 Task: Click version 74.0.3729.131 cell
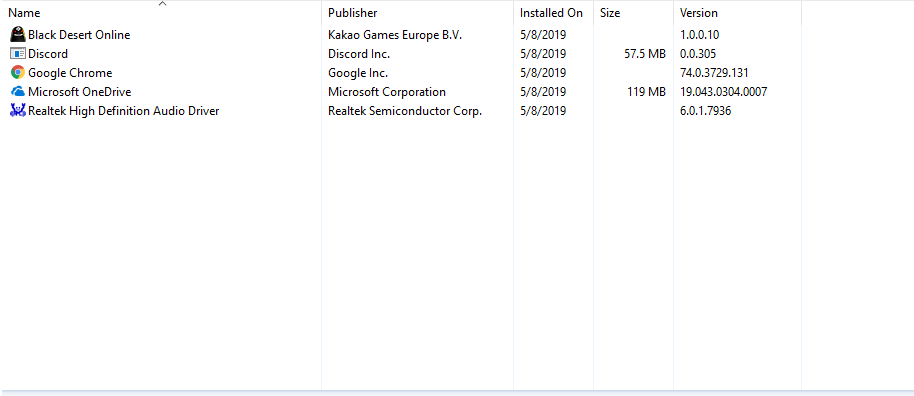715,73
